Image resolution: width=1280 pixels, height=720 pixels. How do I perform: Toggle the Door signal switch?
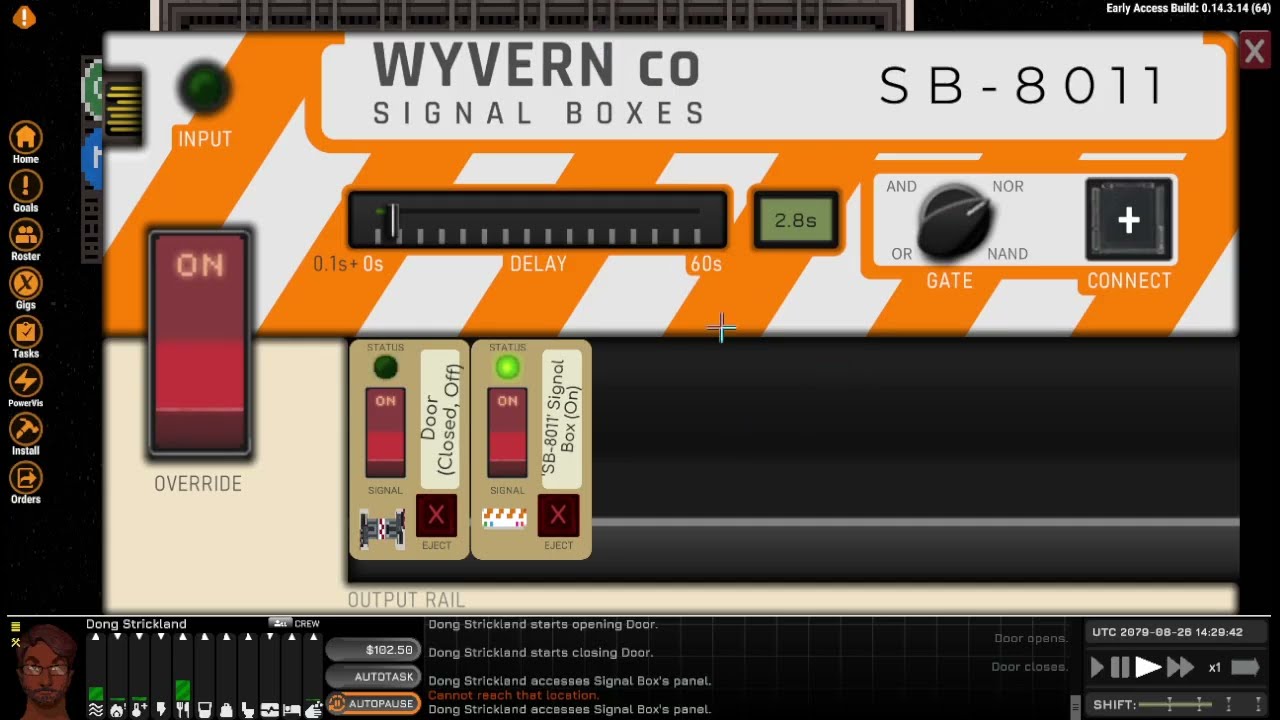point(385,432)
